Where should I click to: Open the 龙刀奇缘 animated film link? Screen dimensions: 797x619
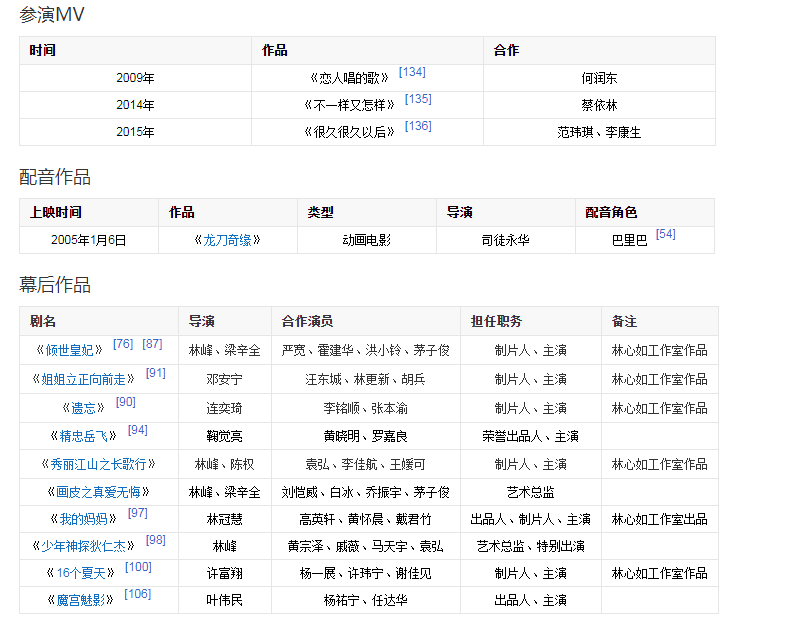pyautogui.click(x=227, y=240)
